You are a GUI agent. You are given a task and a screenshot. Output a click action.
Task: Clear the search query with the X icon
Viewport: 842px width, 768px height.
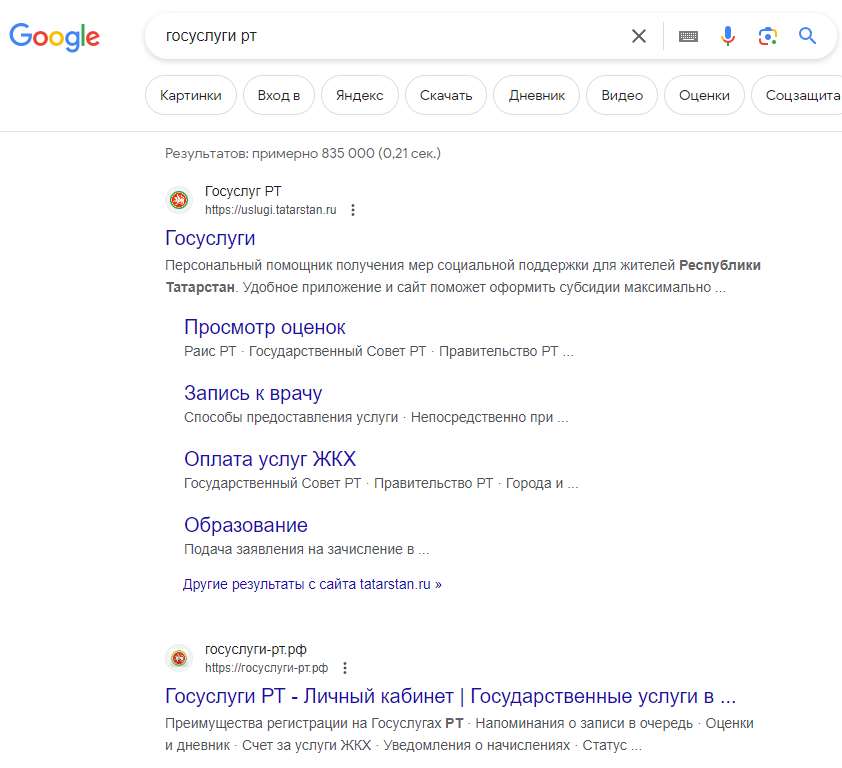[x=639, y=37]
